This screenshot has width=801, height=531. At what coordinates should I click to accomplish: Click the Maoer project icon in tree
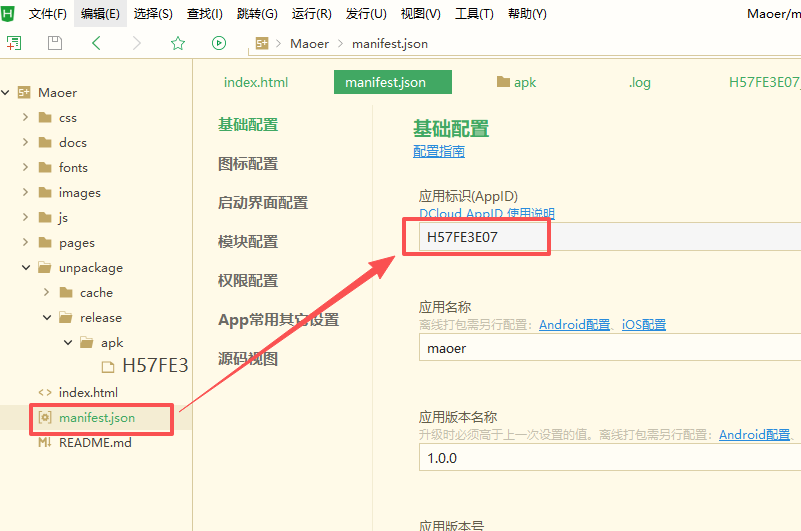coord(24,93)
